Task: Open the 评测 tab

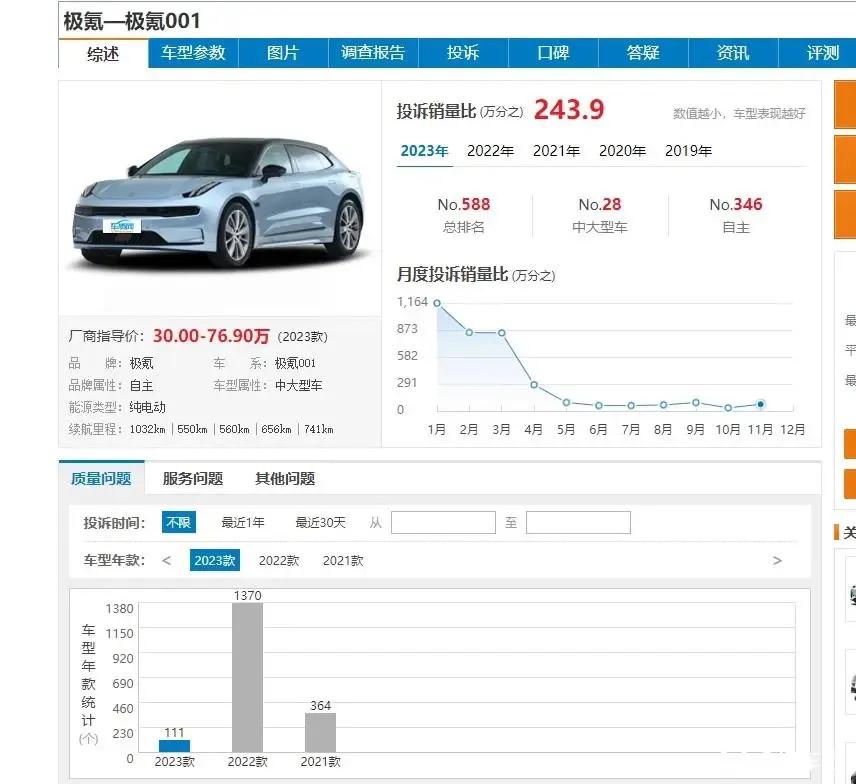Action: click(x=822, y=53)
